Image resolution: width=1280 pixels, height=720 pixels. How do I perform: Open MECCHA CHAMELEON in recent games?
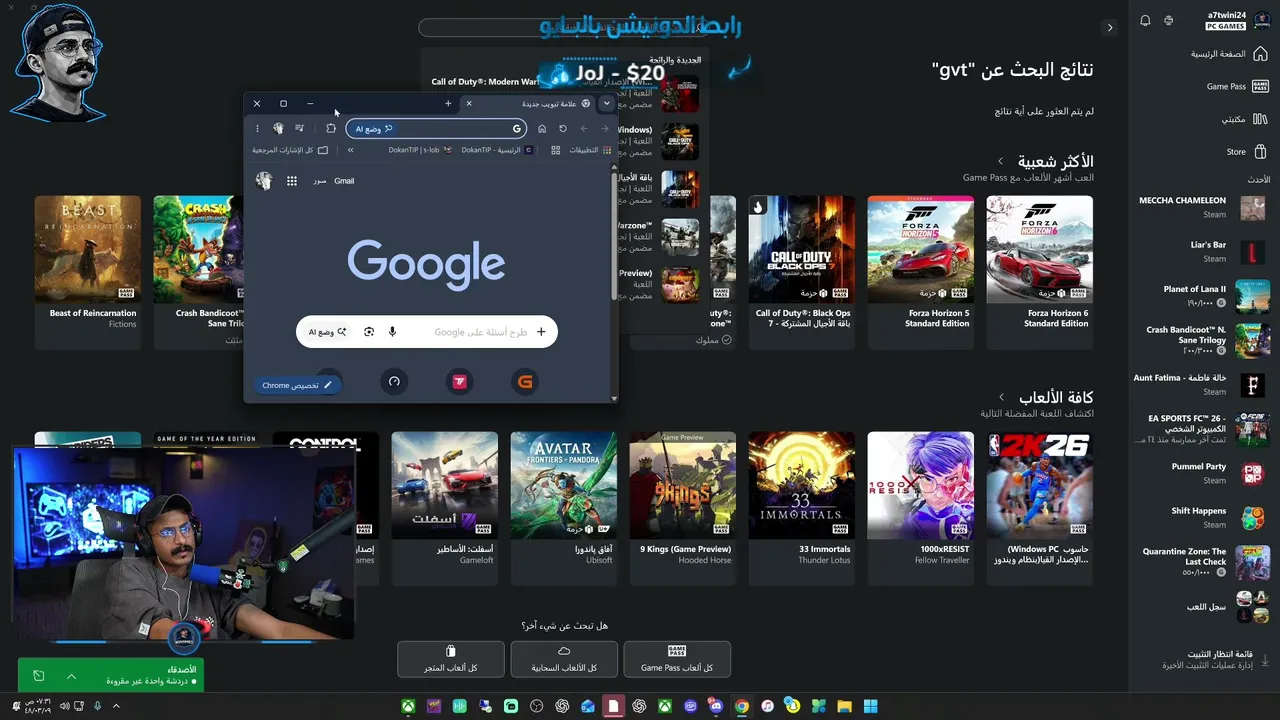click(1201, 207)
